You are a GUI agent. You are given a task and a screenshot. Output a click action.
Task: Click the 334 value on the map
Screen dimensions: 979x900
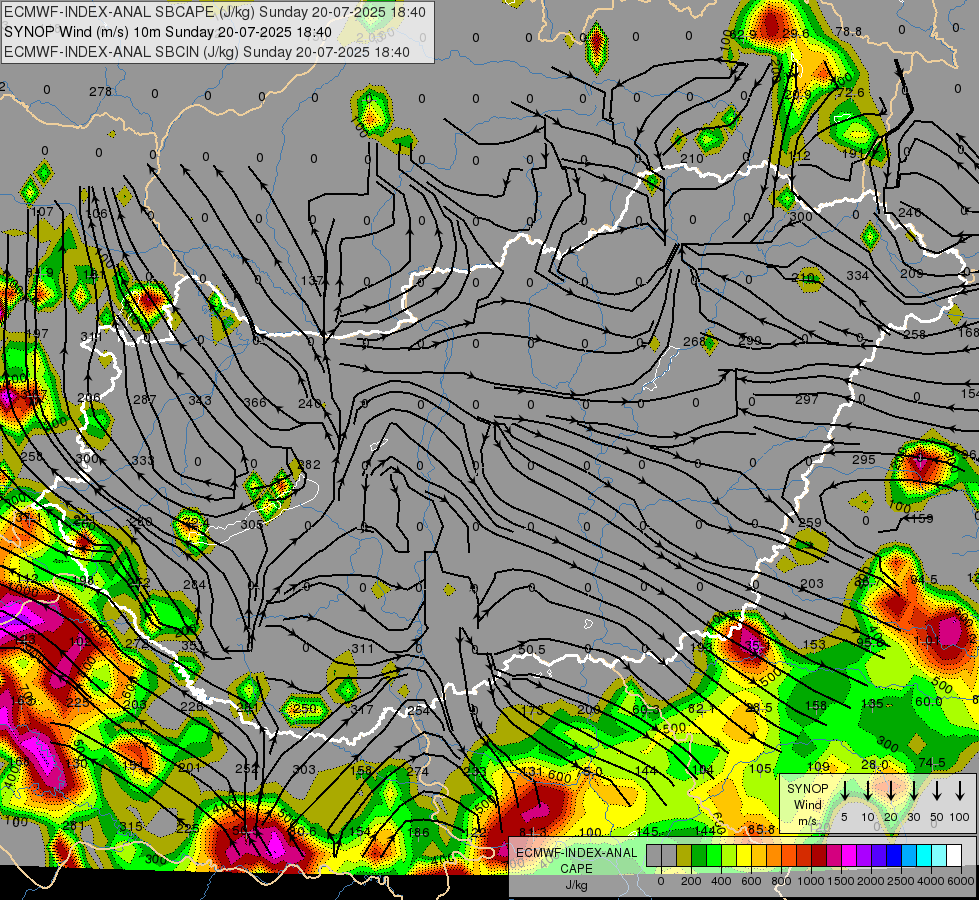pyautogui.click(x=857, y=275)
